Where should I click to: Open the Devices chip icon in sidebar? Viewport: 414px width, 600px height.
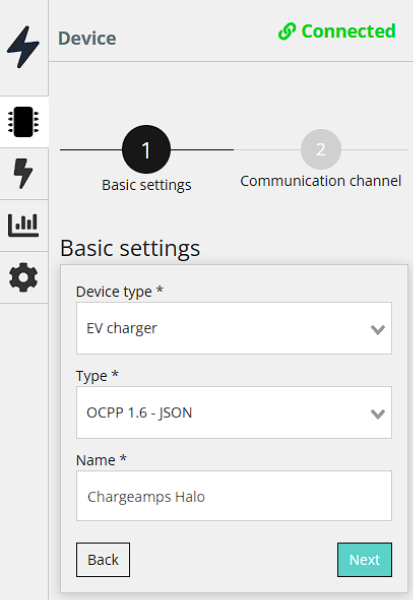tap(23, 122)
